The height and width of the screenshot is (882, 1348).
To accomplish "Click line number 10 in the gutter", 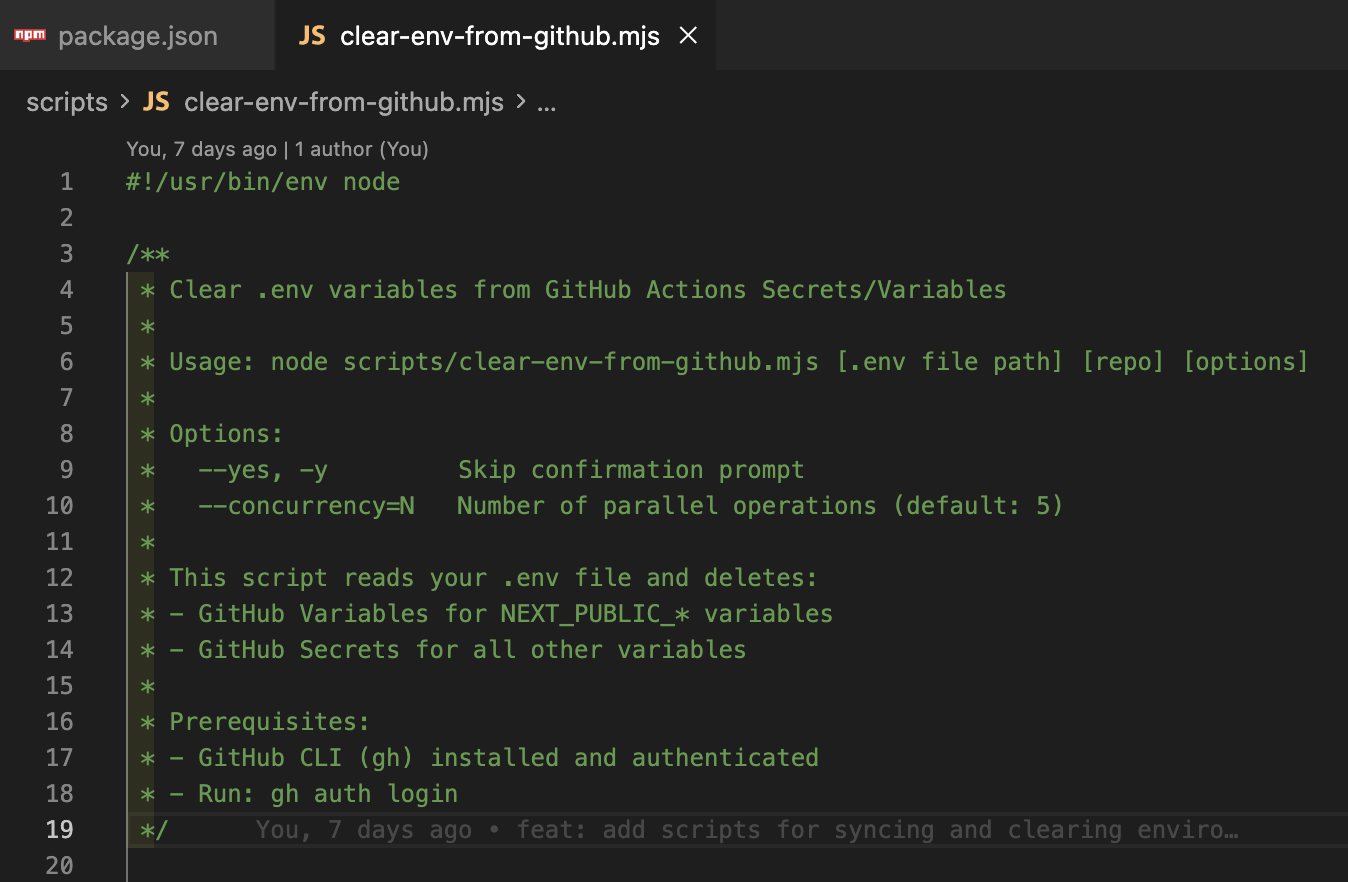I will [x=60, y=506].
